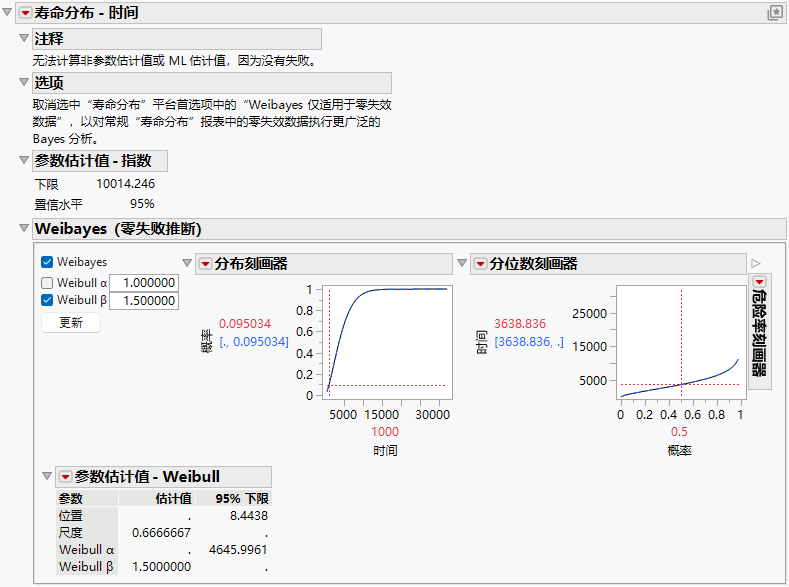Click the bookmark icon at top right corner
This screenshot has height=587, width=789.
pyautogui.click(x=775, y=13)
